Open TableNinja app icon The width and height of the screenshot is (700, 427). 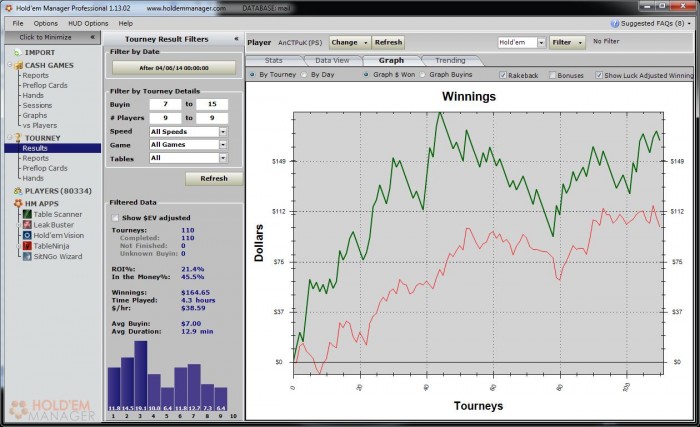click(27, 246)
